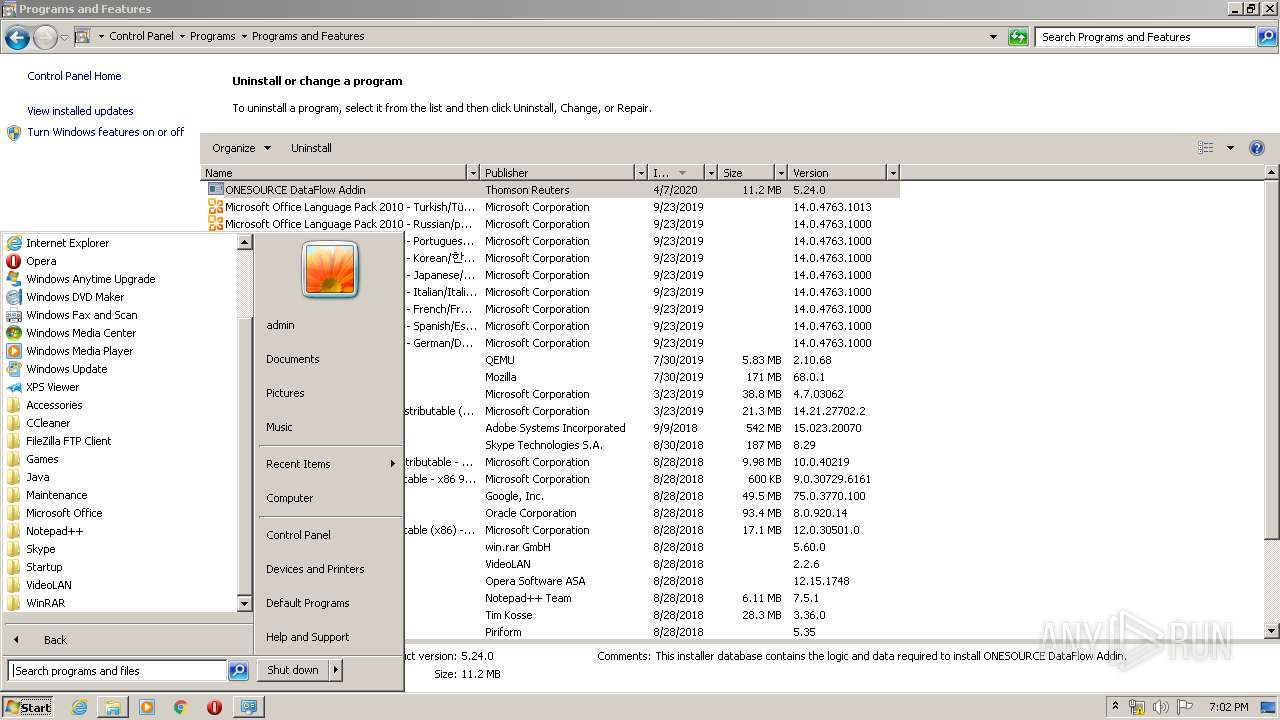Open the Size column filter dropdown
The image size is (1280, 720).
(x=779, y=173)
